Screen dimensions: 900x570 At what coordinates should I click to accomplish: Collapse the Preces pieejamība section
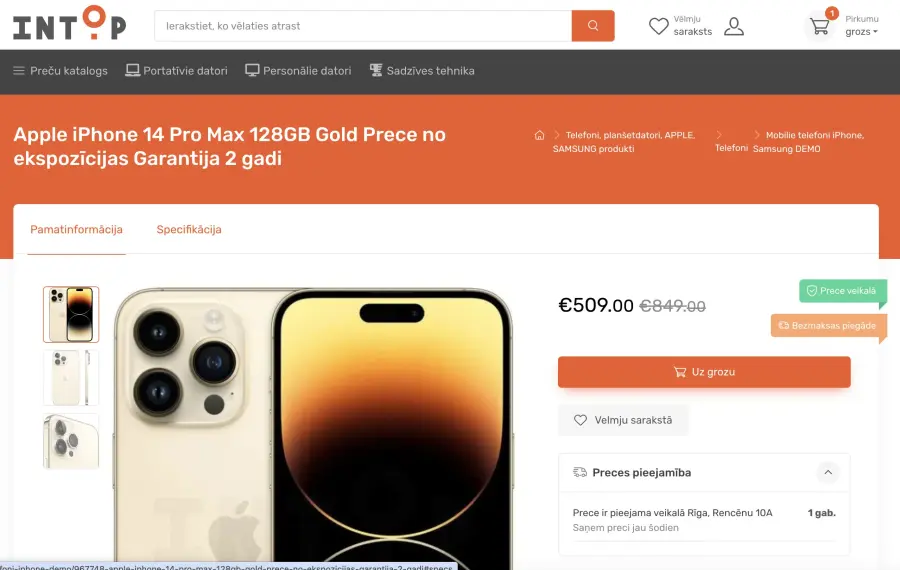(828, 472)
